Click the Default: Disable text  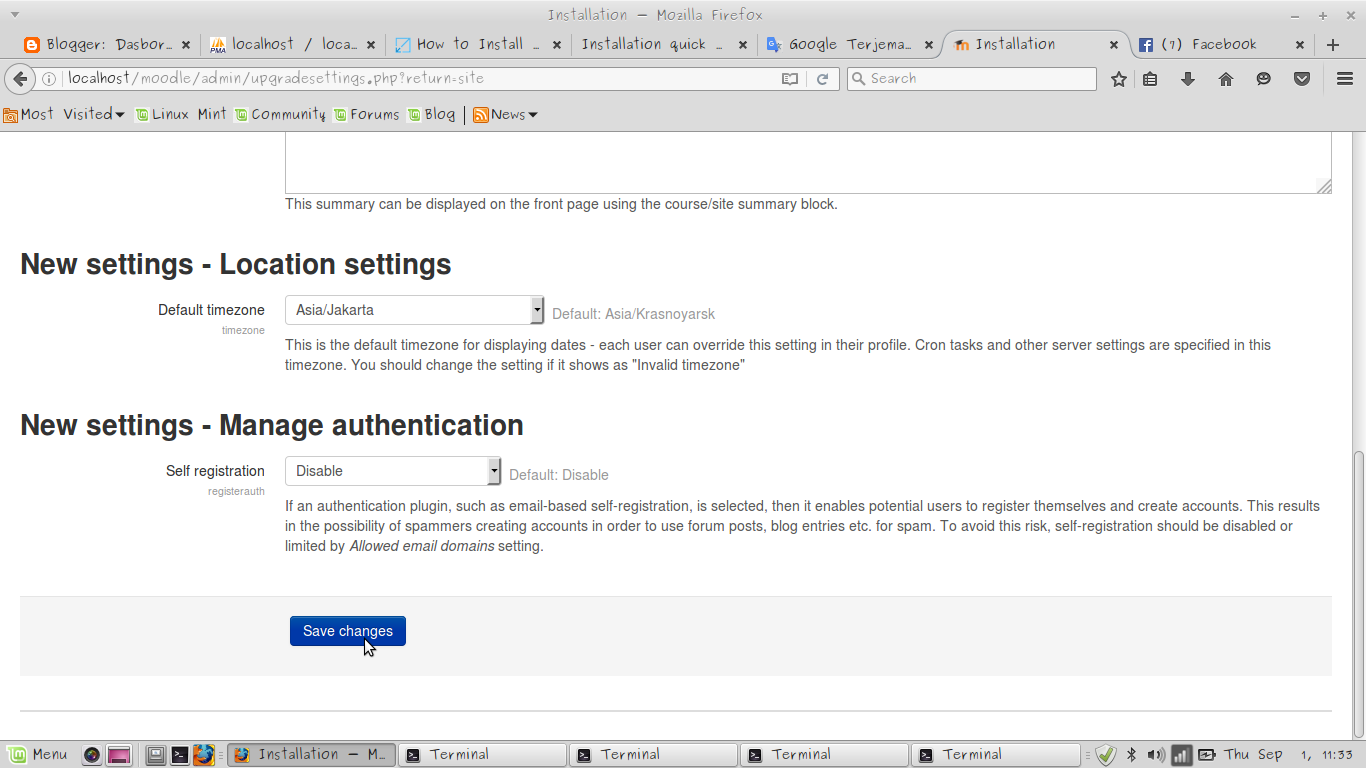click(x=559, y=475)
